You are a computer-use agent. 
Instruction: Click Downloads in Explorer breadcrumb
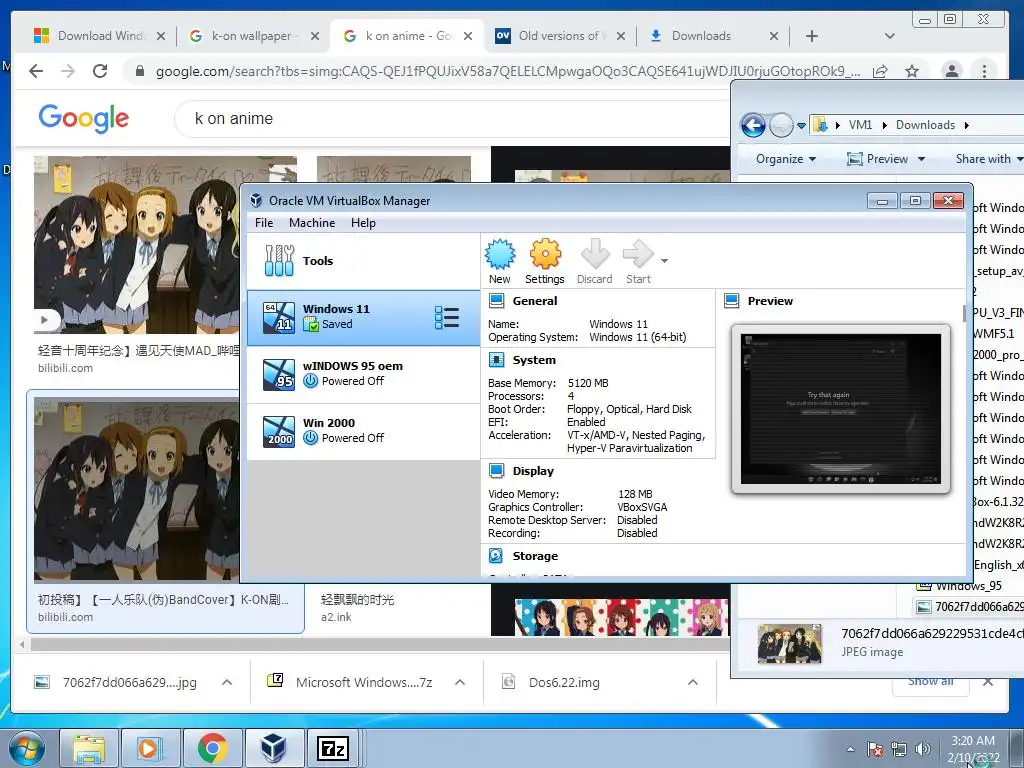(925, 125)
